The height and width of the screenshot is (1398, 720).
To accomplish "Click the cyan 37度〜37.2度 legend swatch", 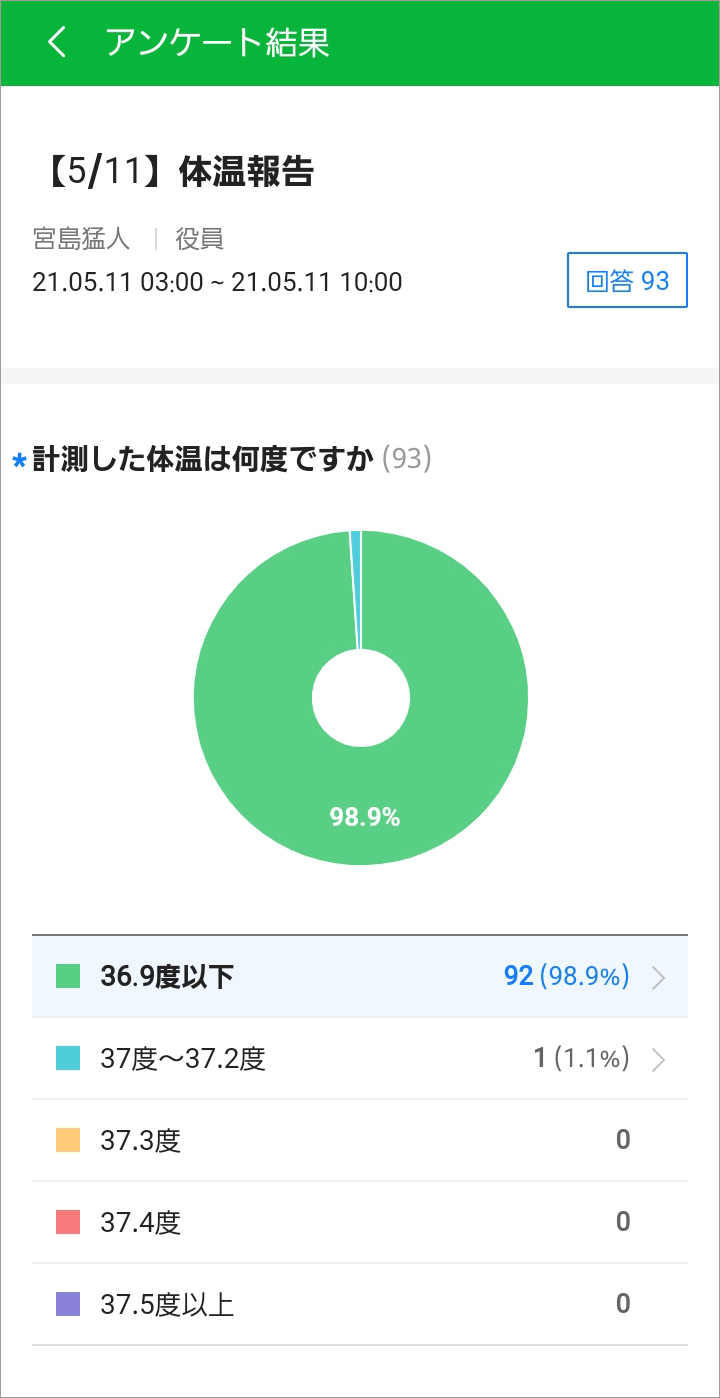I will [68, 1059].
